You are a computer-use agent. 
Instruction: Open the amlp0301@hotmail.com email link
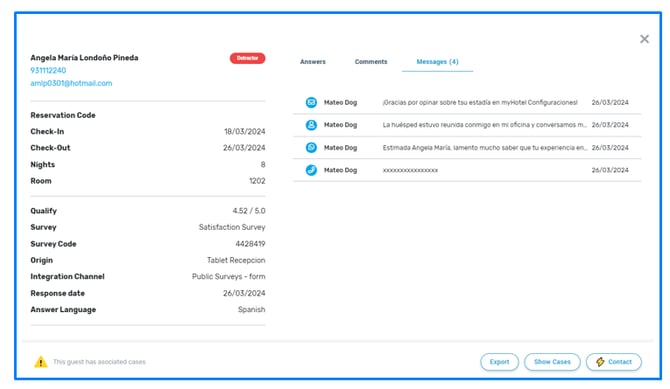point(71,83)
